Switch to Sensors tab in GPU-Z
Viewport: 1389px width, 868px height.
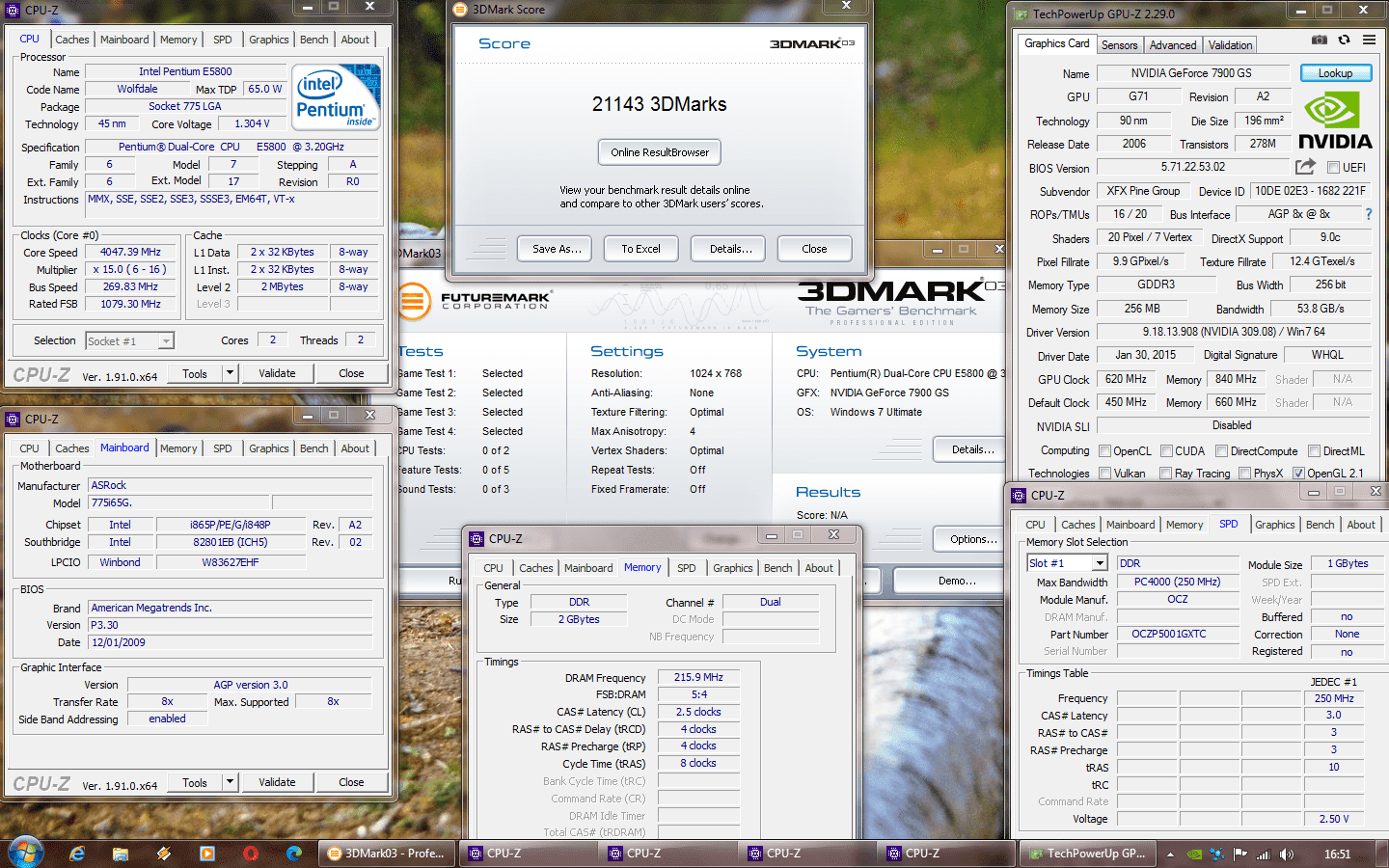1119,45
